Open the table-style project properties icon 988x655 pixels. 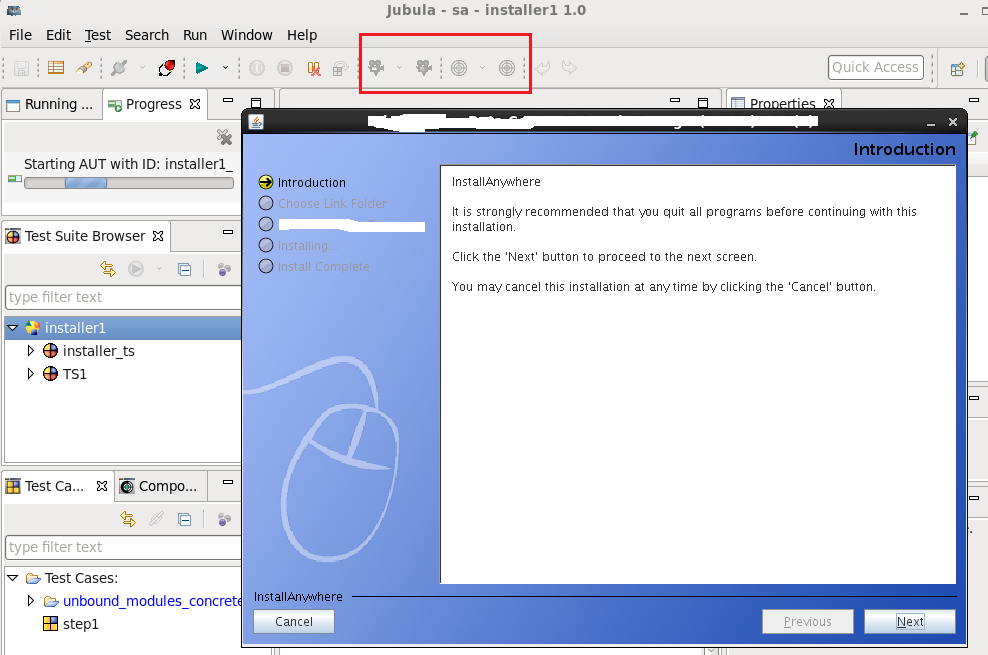point(56,67)
